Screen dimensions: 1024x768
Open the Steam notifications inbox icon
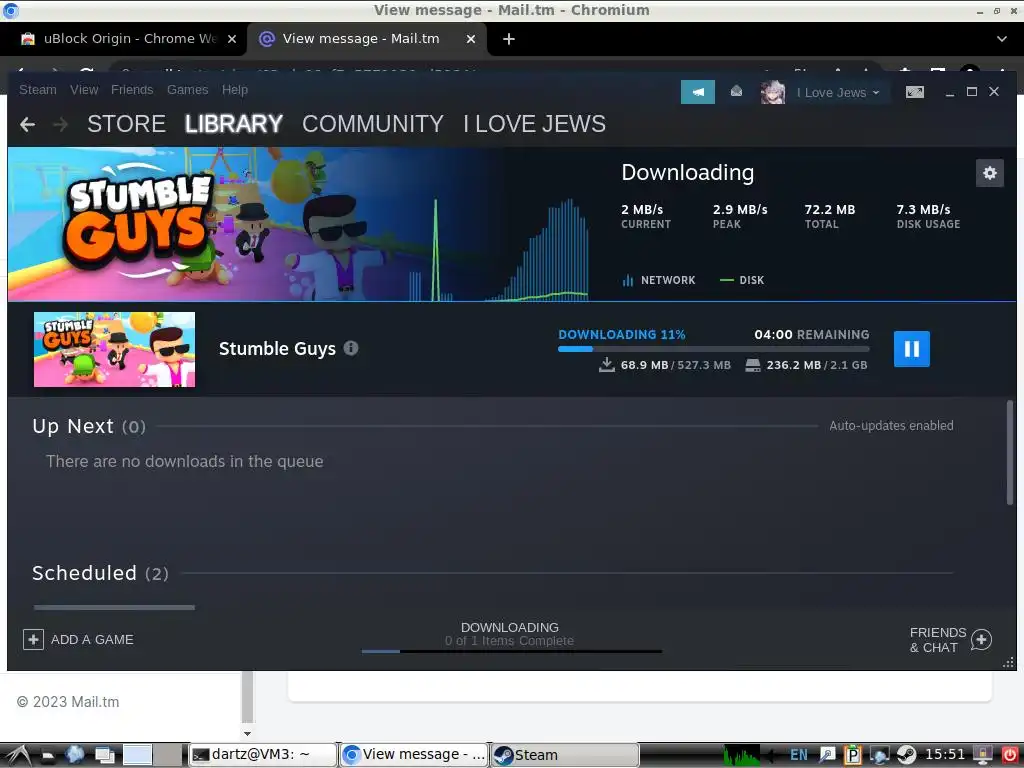(736, 91)
